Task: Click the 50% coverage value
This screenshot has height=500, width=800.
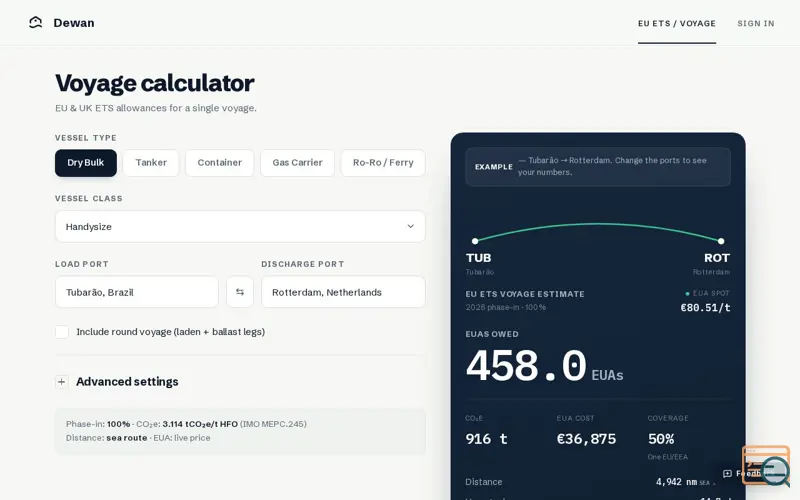Action: (661, 439)
